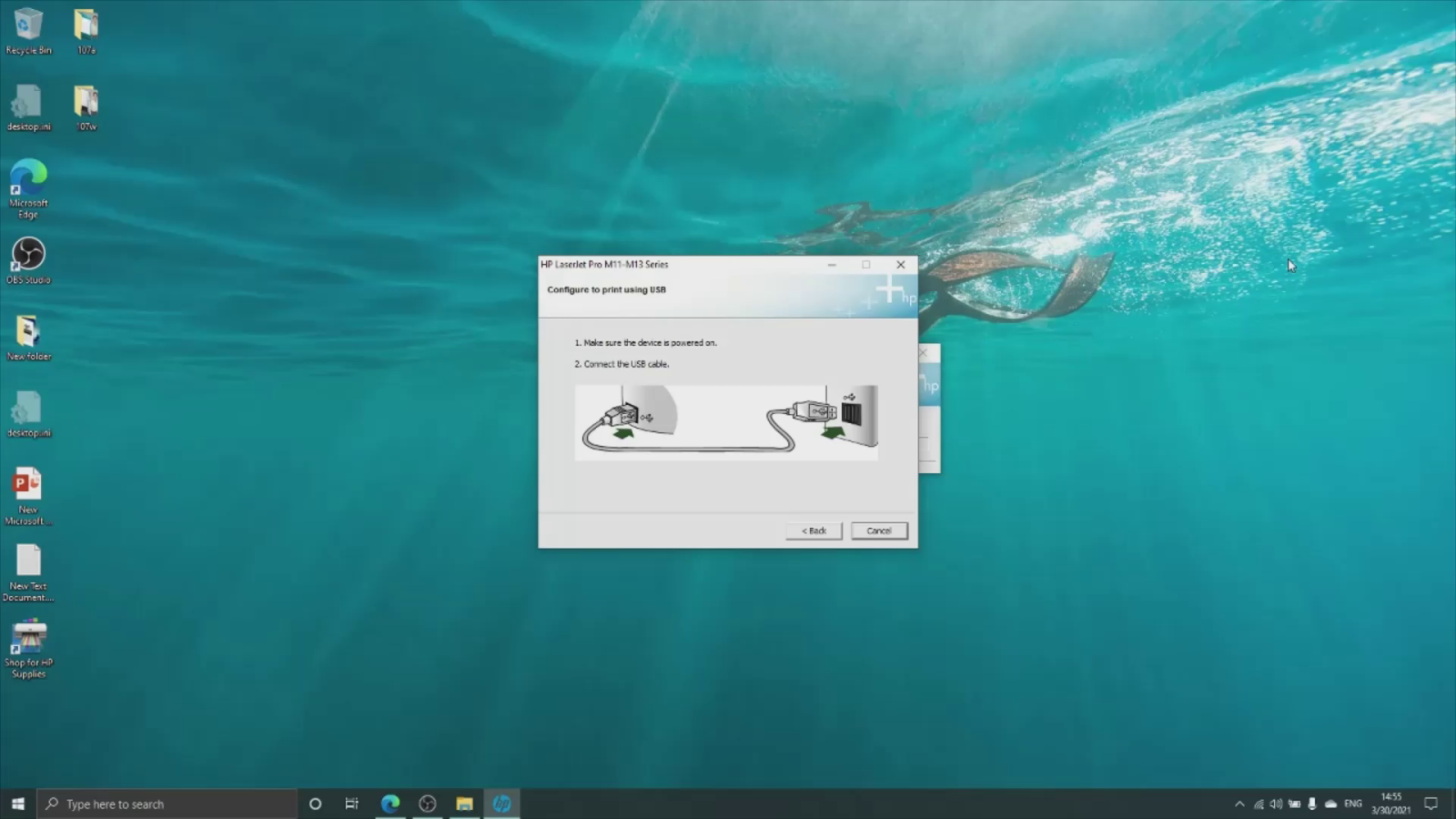1456x819 pixels.
Task: Click the microphone icon in system tray
Action: pos(1312,804)
